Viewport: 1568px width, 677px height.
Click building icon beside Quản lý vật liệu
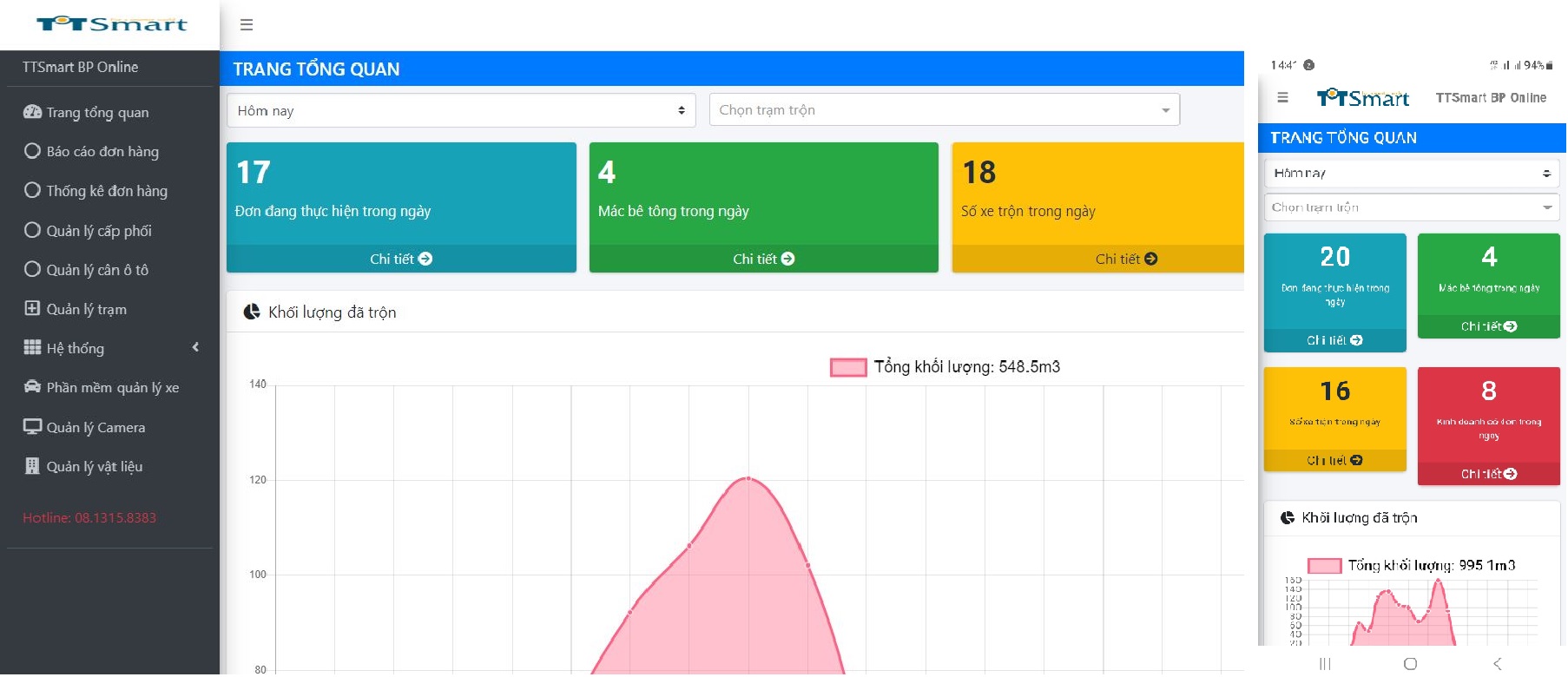click(32, 466)
